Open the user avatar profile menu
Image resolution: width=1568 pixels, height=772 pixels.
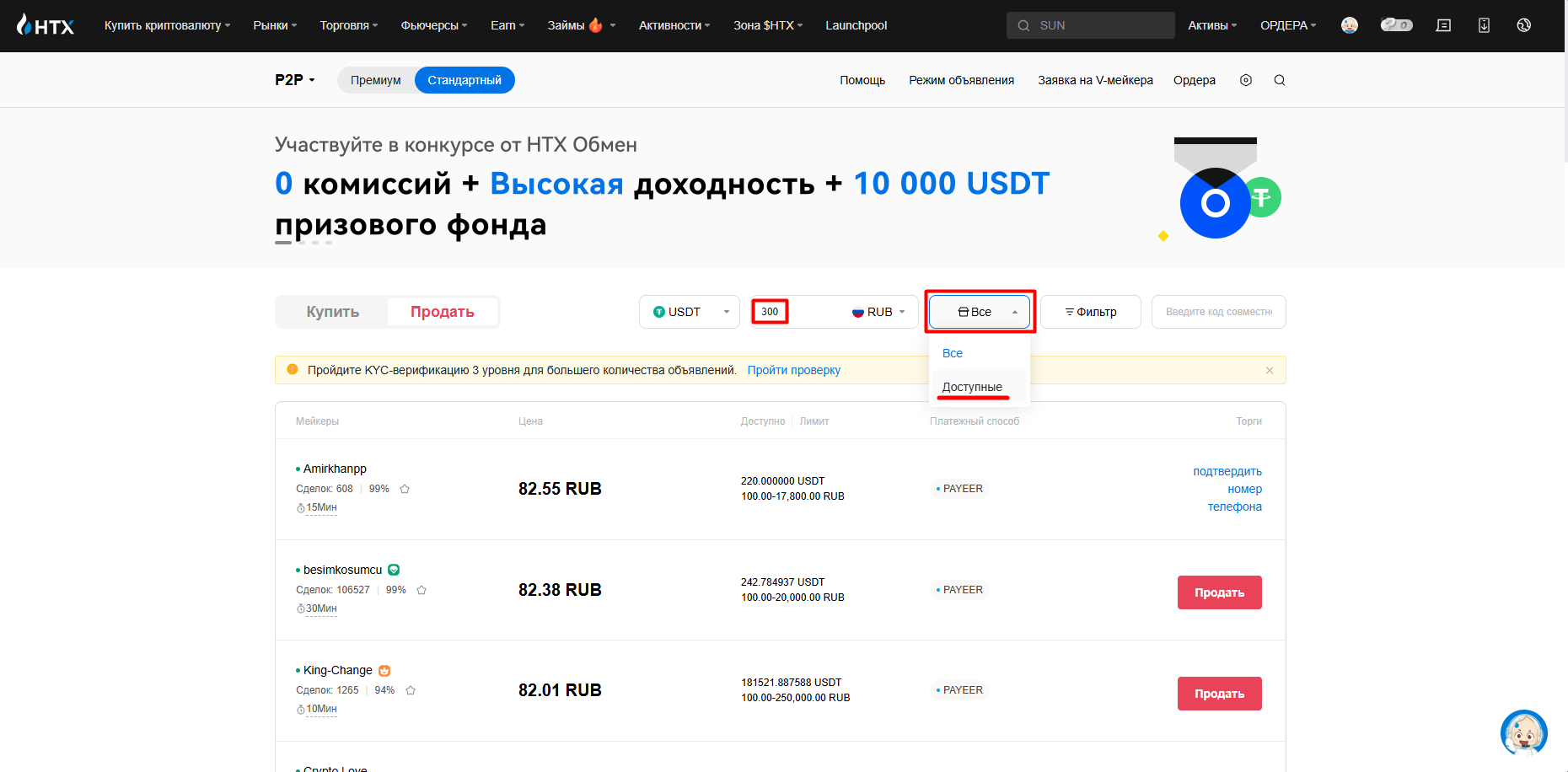click(x=1350, y=25)
